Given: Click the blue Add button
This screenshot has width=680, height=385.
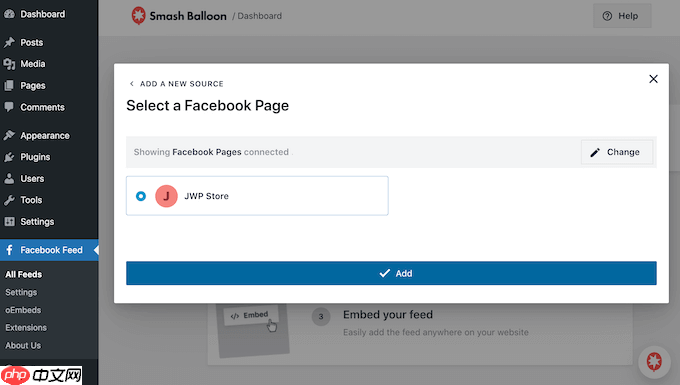Looking at the screenshot, I should click(x=391, y=273).
